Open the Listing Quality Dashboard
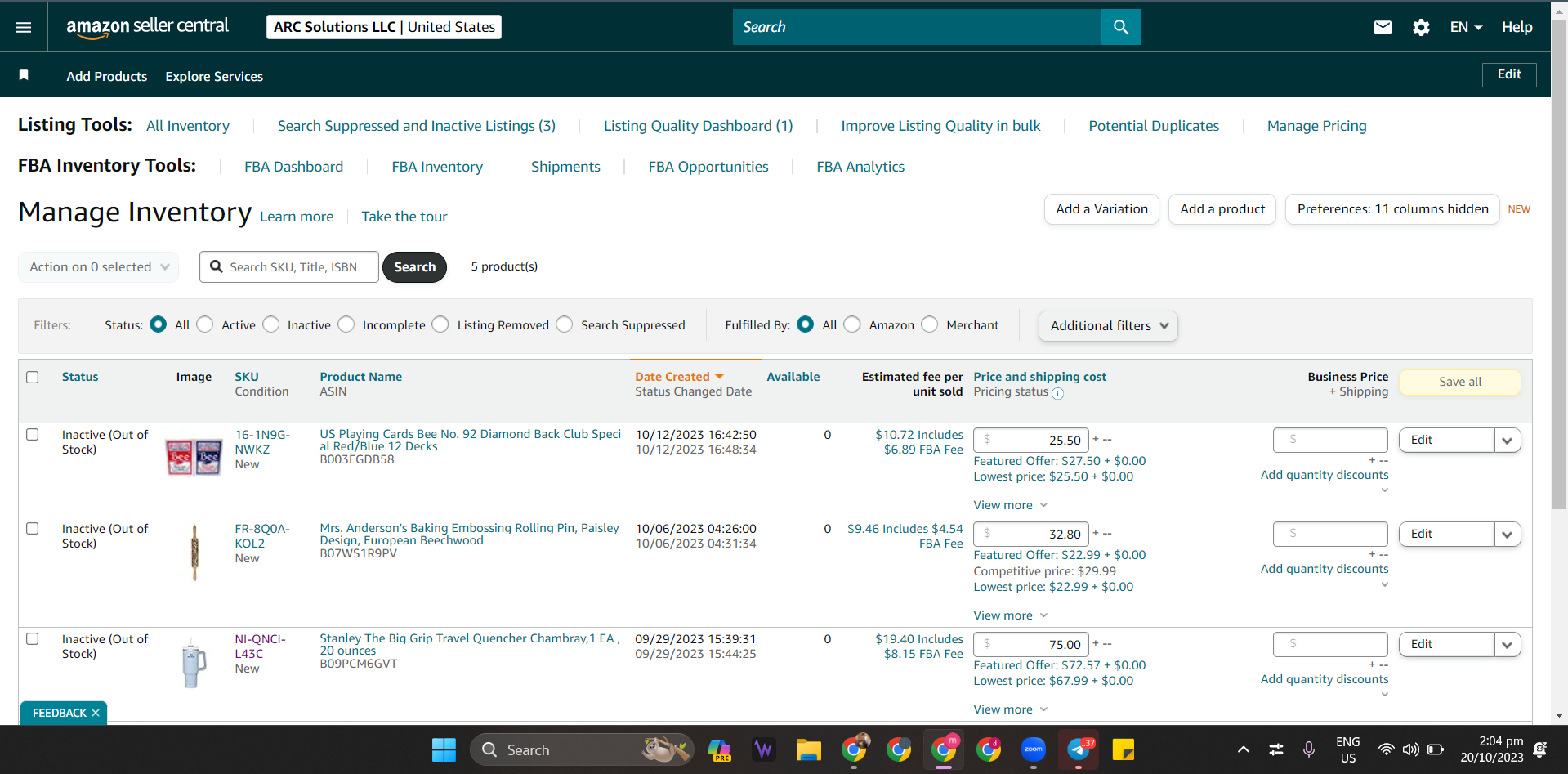This screenshot has height=774, width=1568. click(x=699, y=126)
